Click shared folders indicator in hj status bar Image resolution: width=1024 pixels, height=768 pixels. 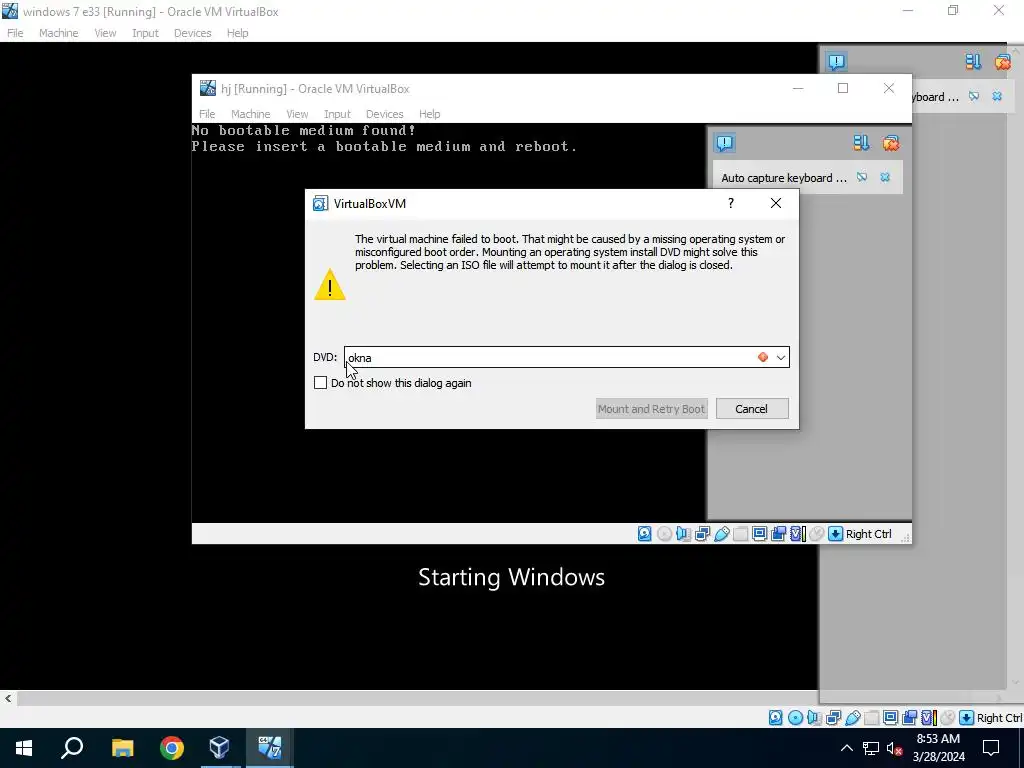point(740,534)
